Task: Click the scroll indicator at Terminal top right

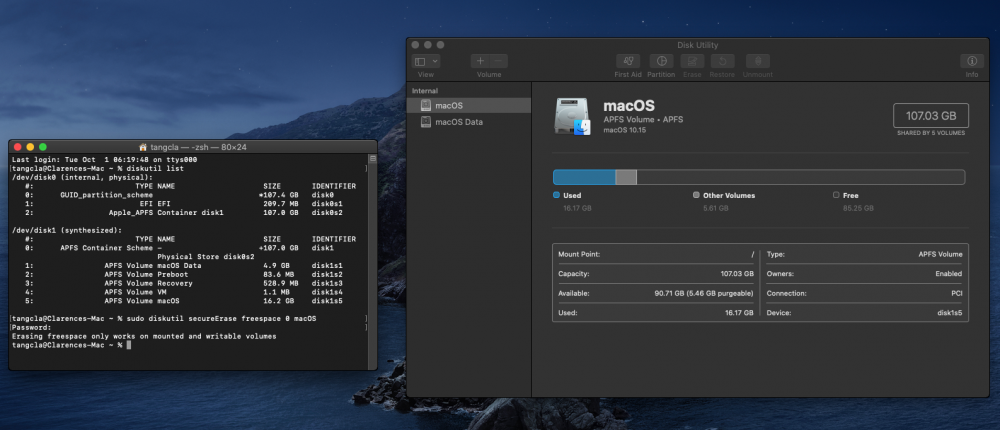Action: 372,159
